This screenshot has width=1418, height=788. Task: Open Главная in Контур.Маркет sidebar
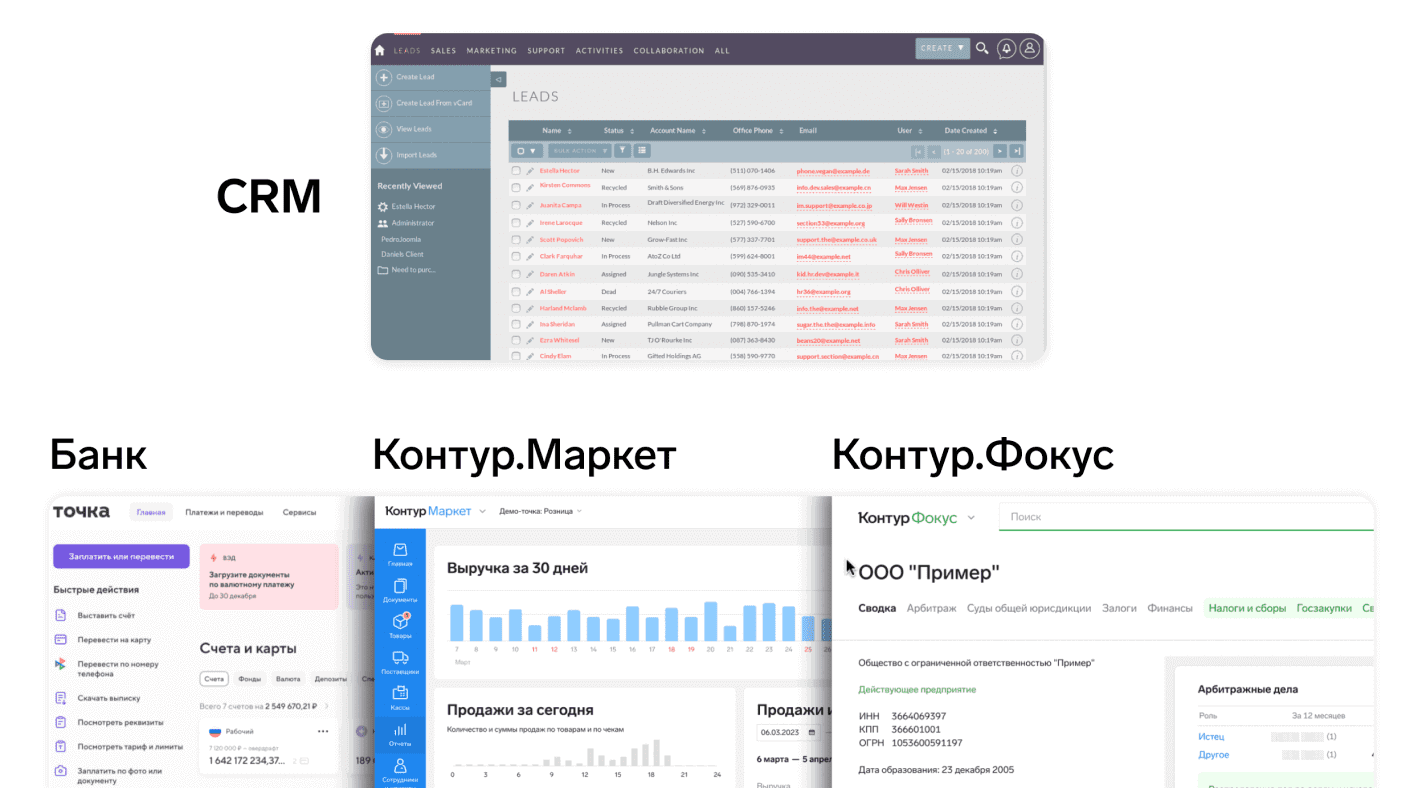click(x=400, y=555)
